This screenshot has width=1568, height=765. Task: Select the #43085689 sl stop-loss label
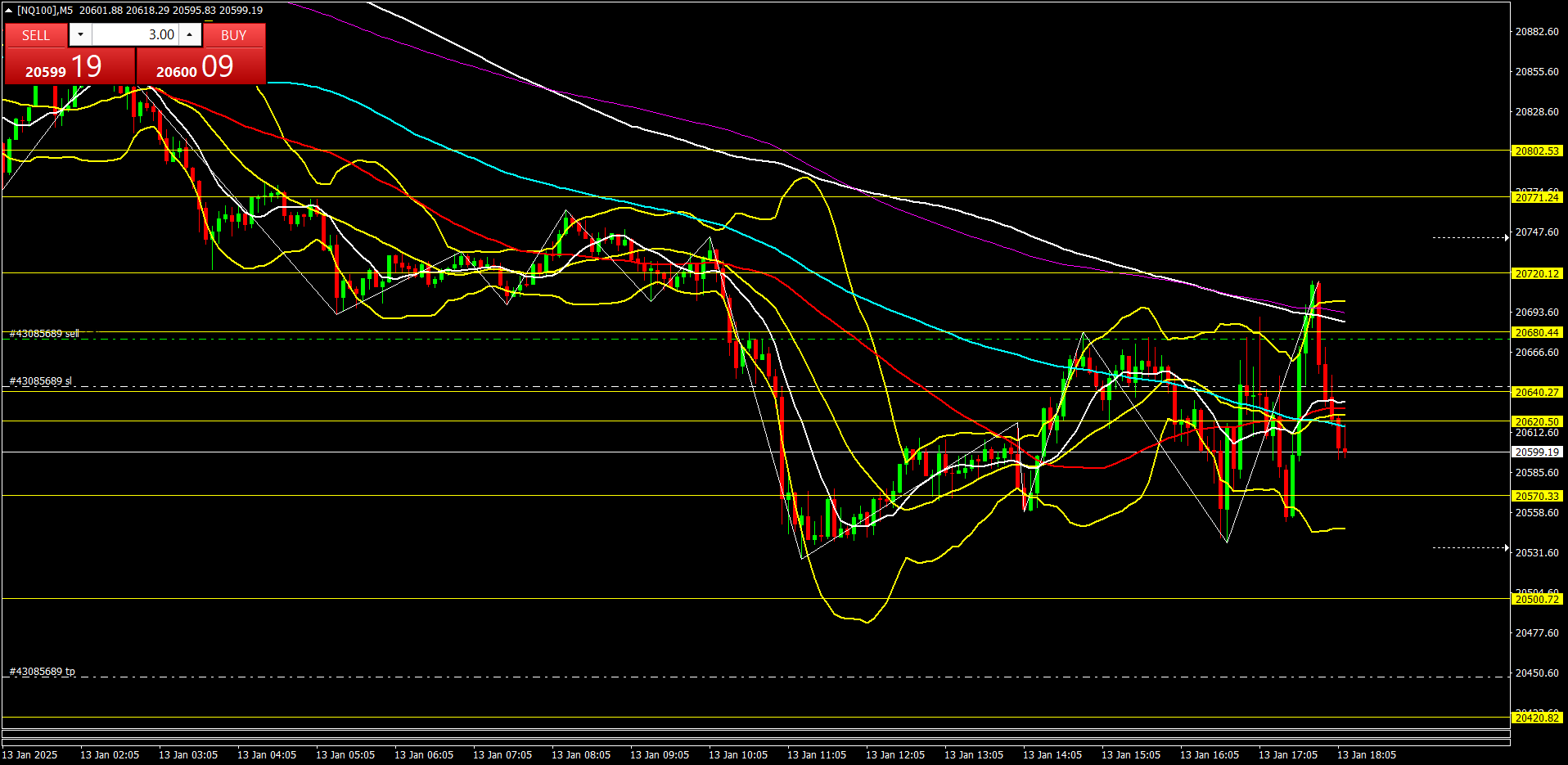(x=41, y=381)
